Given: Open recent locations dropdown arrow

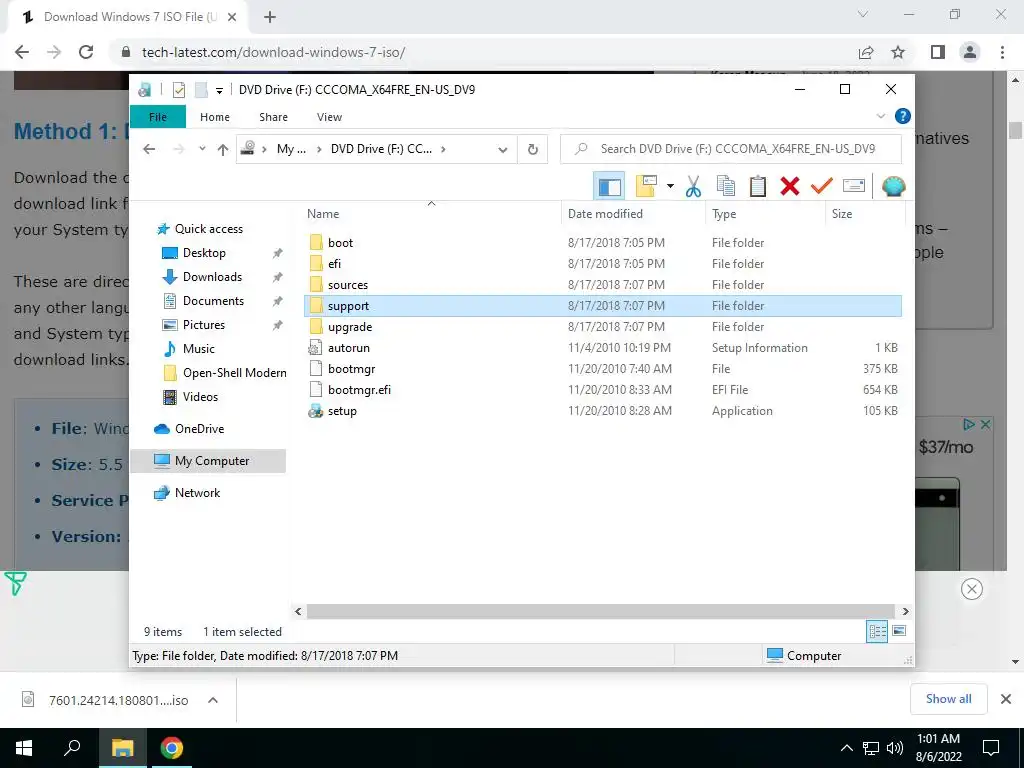Looking at the screenshot, I should pos(202,149).
